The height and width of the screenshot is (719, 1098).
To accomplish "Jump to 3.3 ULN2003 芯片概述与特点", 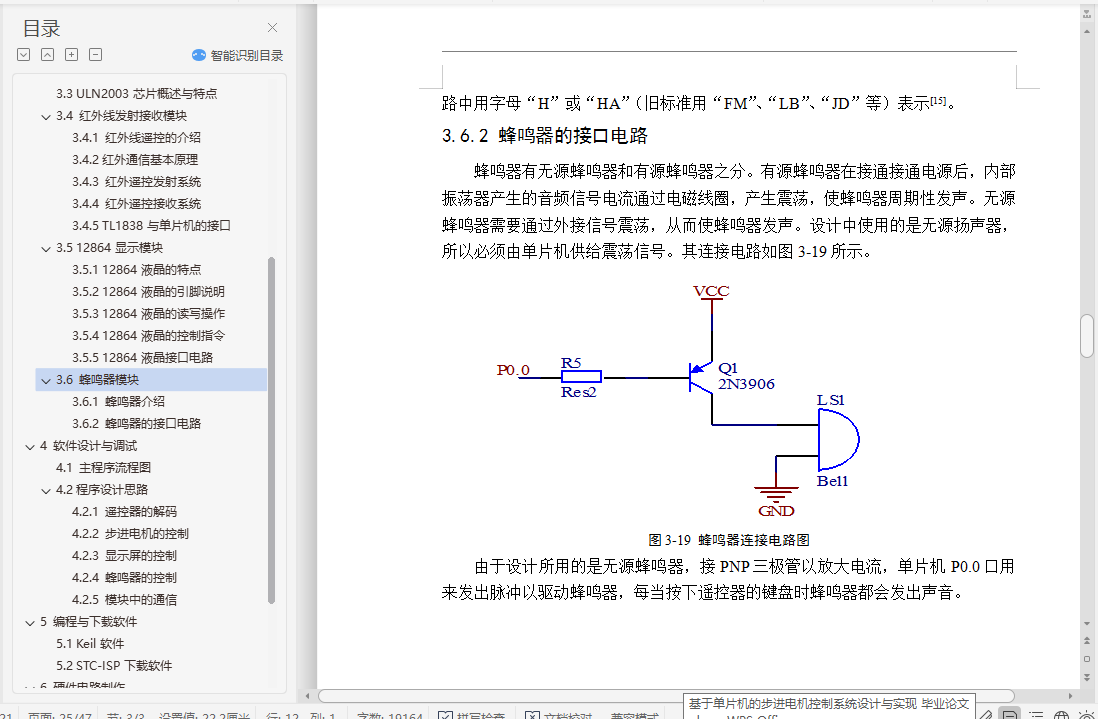I will (x=137, y=93).
